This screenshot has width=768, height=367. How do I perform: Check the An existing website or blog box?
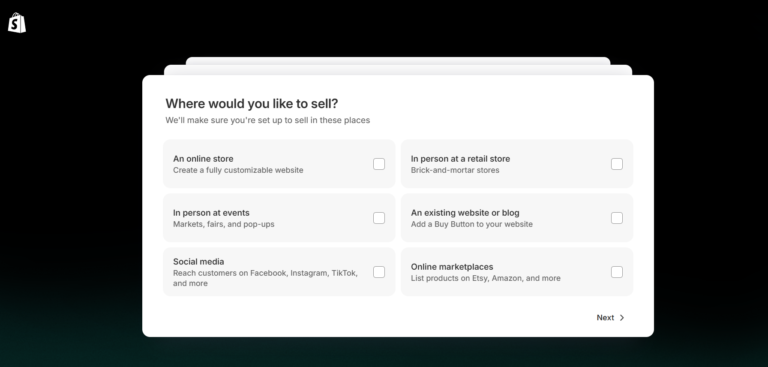click(617, 218)
